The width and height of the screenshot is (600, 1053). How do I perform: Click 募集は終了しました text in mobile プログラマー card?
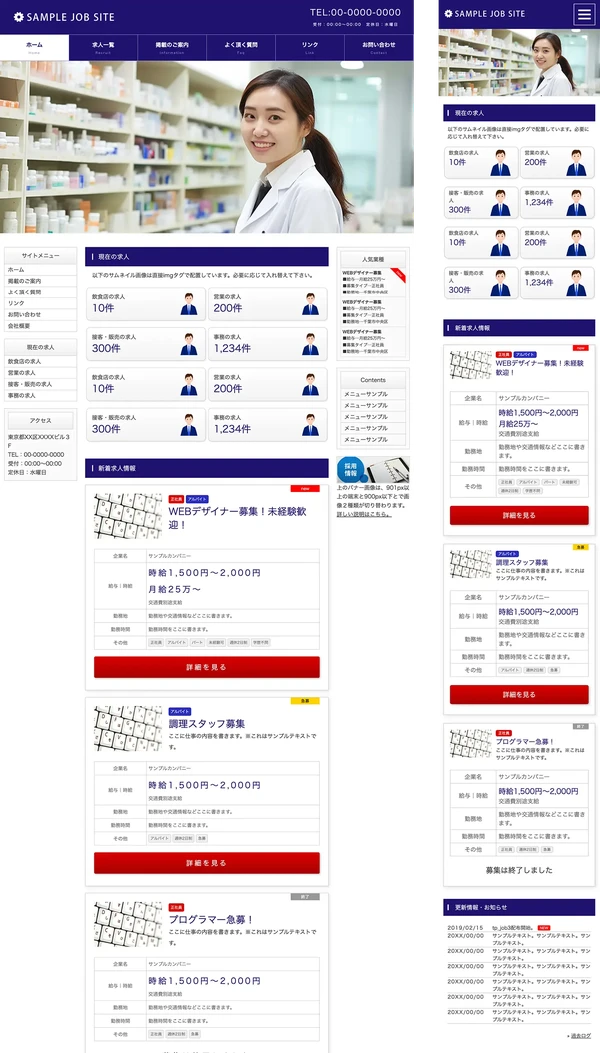click(519, 870)
